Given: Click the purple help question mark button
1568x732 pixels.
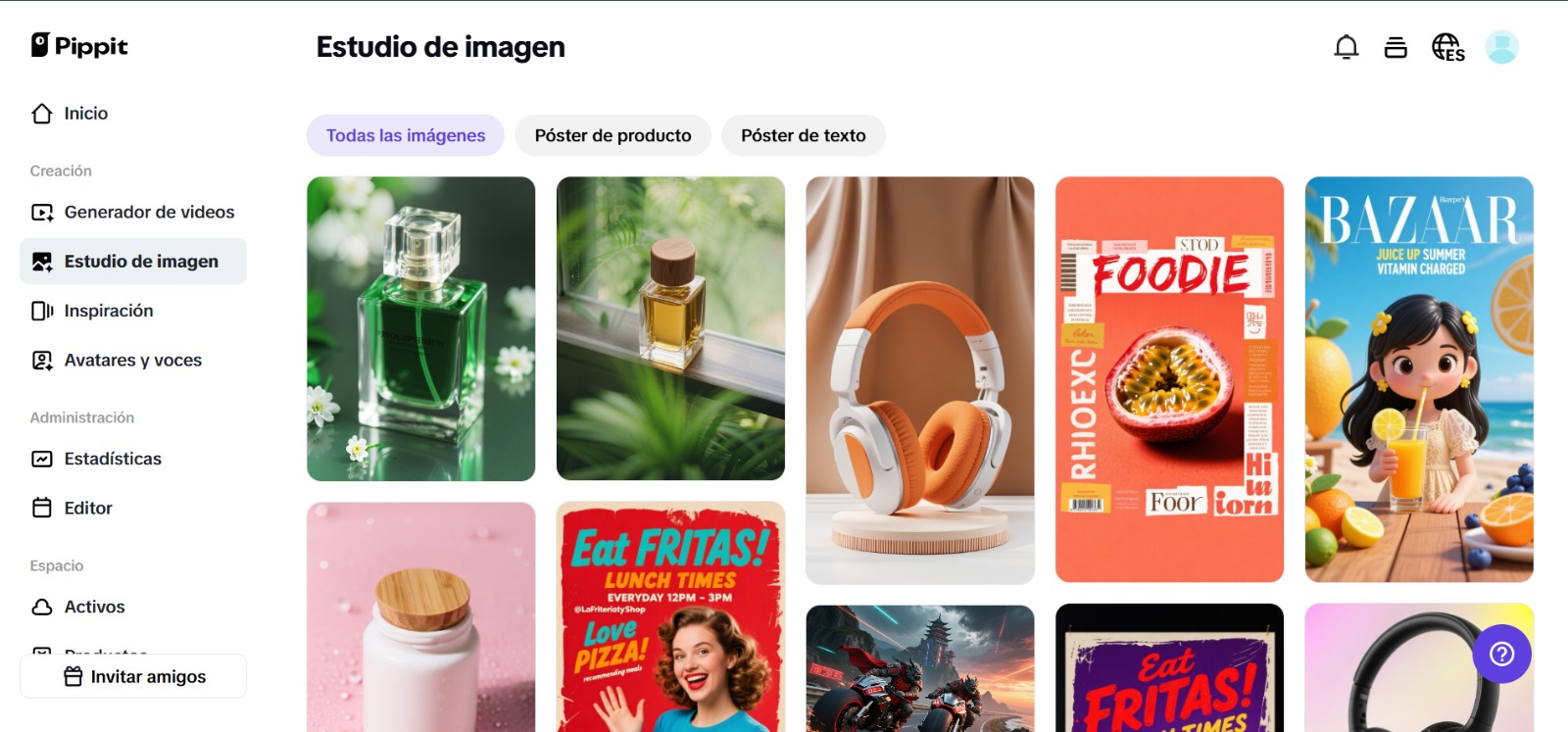Looking at the screenshot, I should tap(1501, 654).
